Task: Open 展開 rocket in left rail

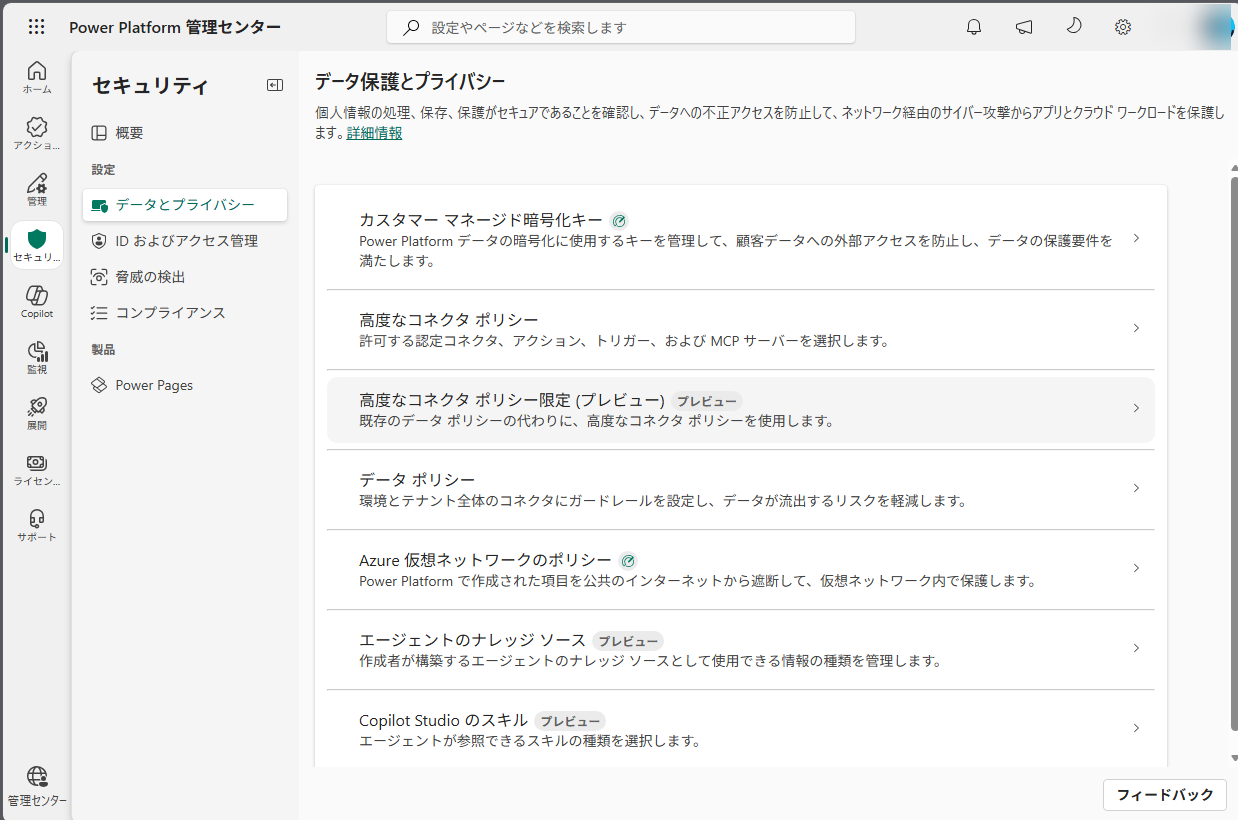Action: [37, 414]
